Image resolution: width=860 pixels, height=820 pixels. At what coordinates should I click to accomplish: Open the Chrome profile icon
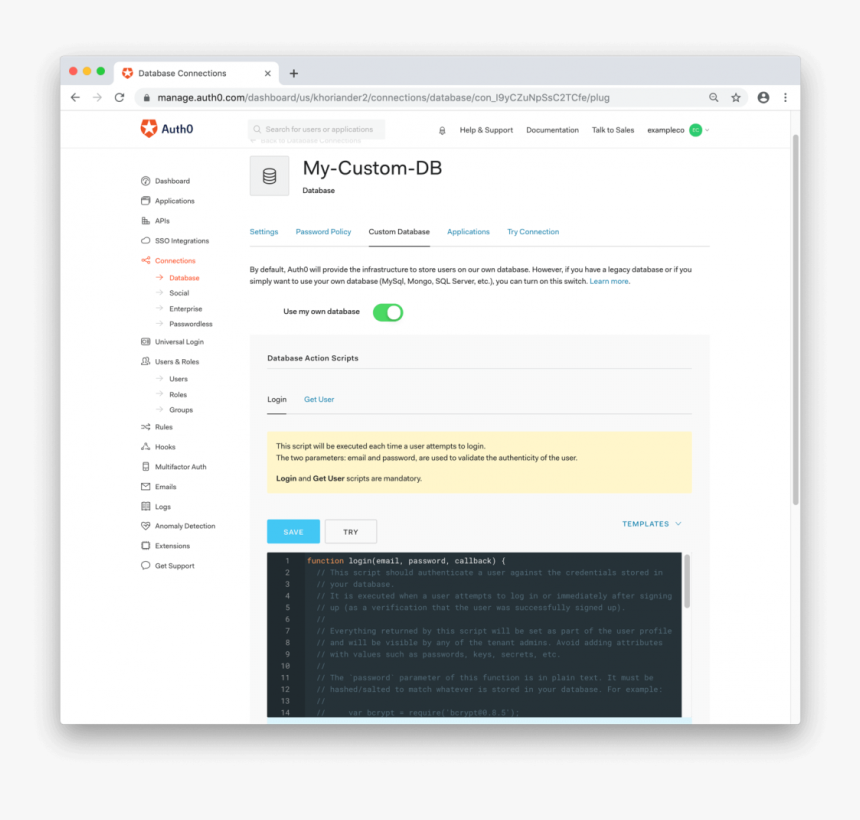click(763, 98)
